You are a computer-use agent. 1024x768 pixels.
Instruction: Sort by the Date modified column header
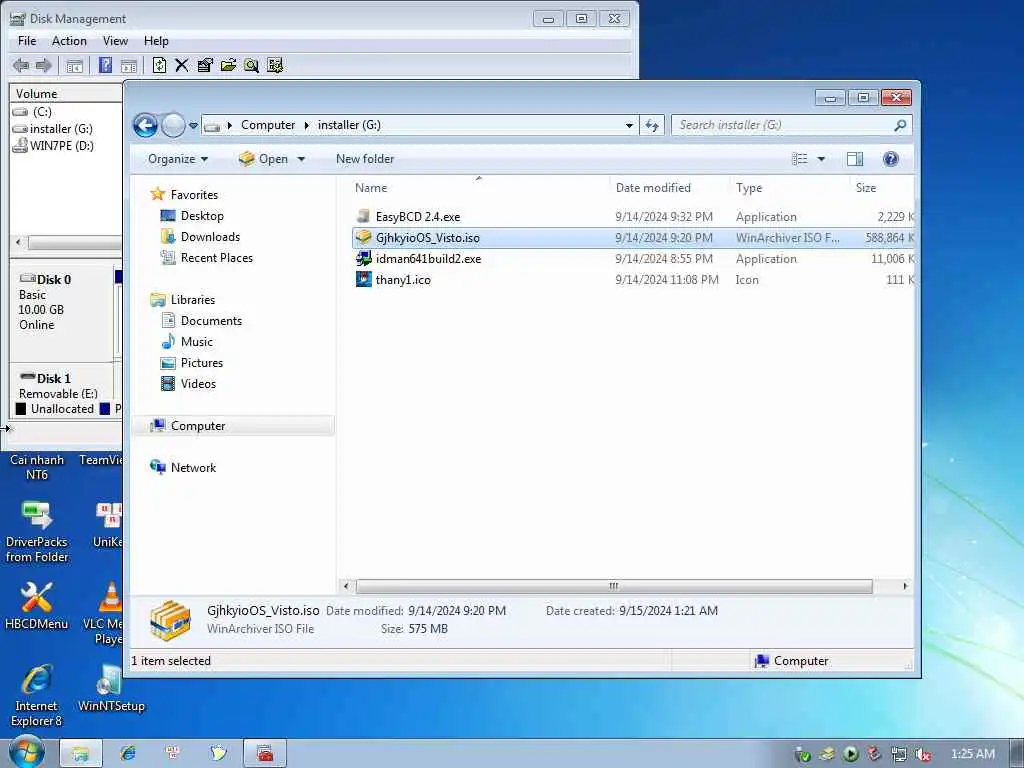point(653,188)
